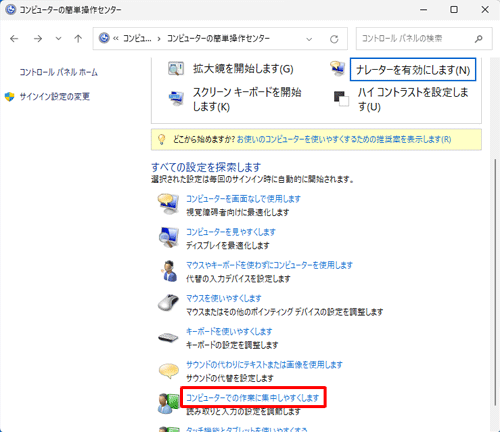Go back with the left arrow

(14, 39)
